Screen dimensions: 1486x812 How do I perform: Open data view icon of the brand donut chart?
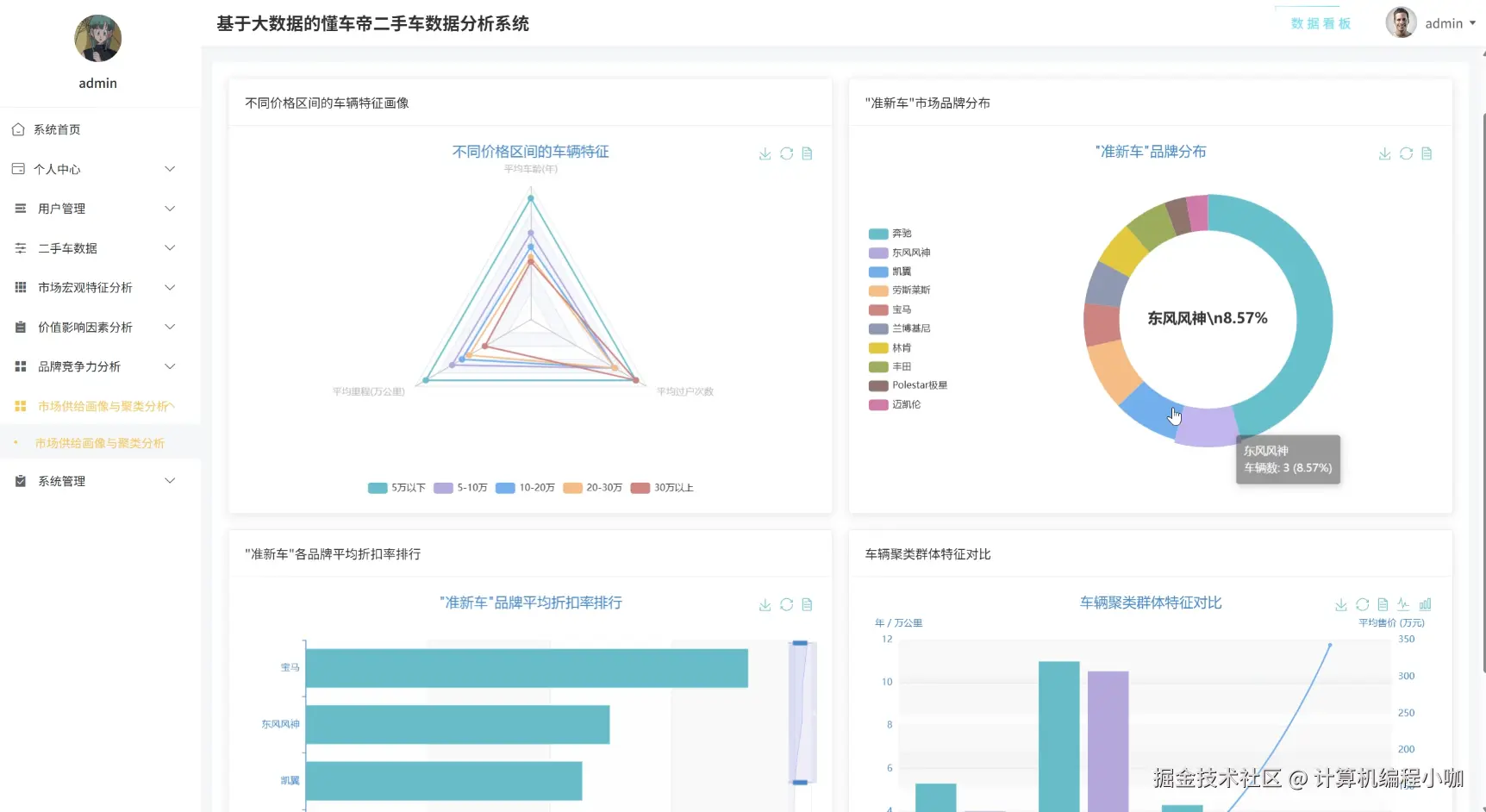click(x=1427, y=153)
